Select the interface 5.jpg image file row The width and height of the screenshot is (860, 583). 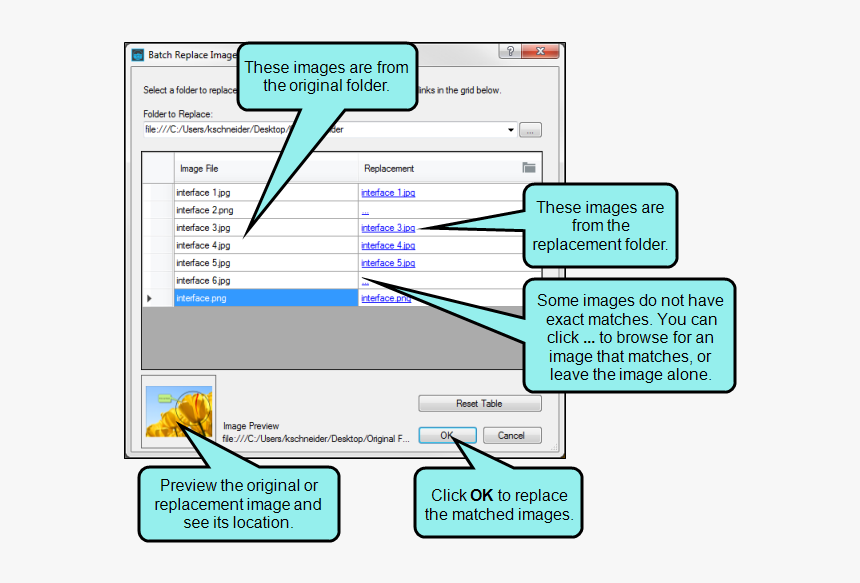coord(266,263)
